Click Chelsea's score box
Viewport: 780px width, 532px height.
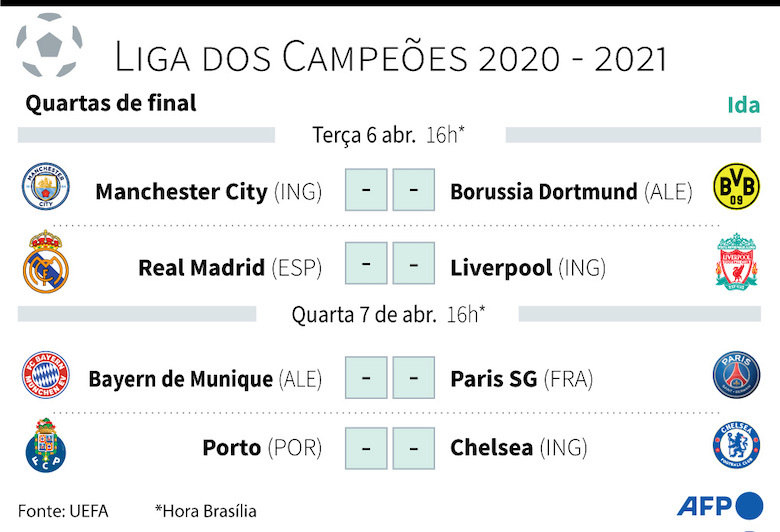point(413,448)
